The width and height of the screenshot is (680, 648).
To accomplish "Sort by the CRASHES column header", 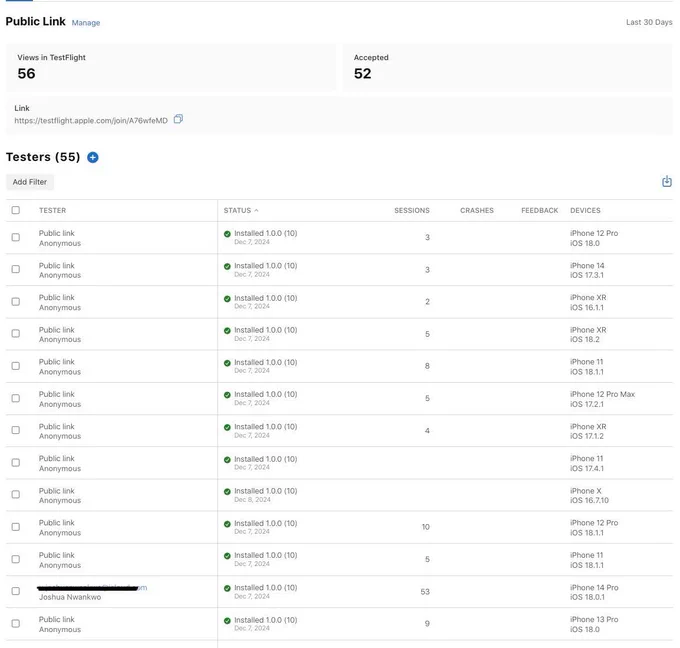I will pyautogui.click(x=477, y=210).
